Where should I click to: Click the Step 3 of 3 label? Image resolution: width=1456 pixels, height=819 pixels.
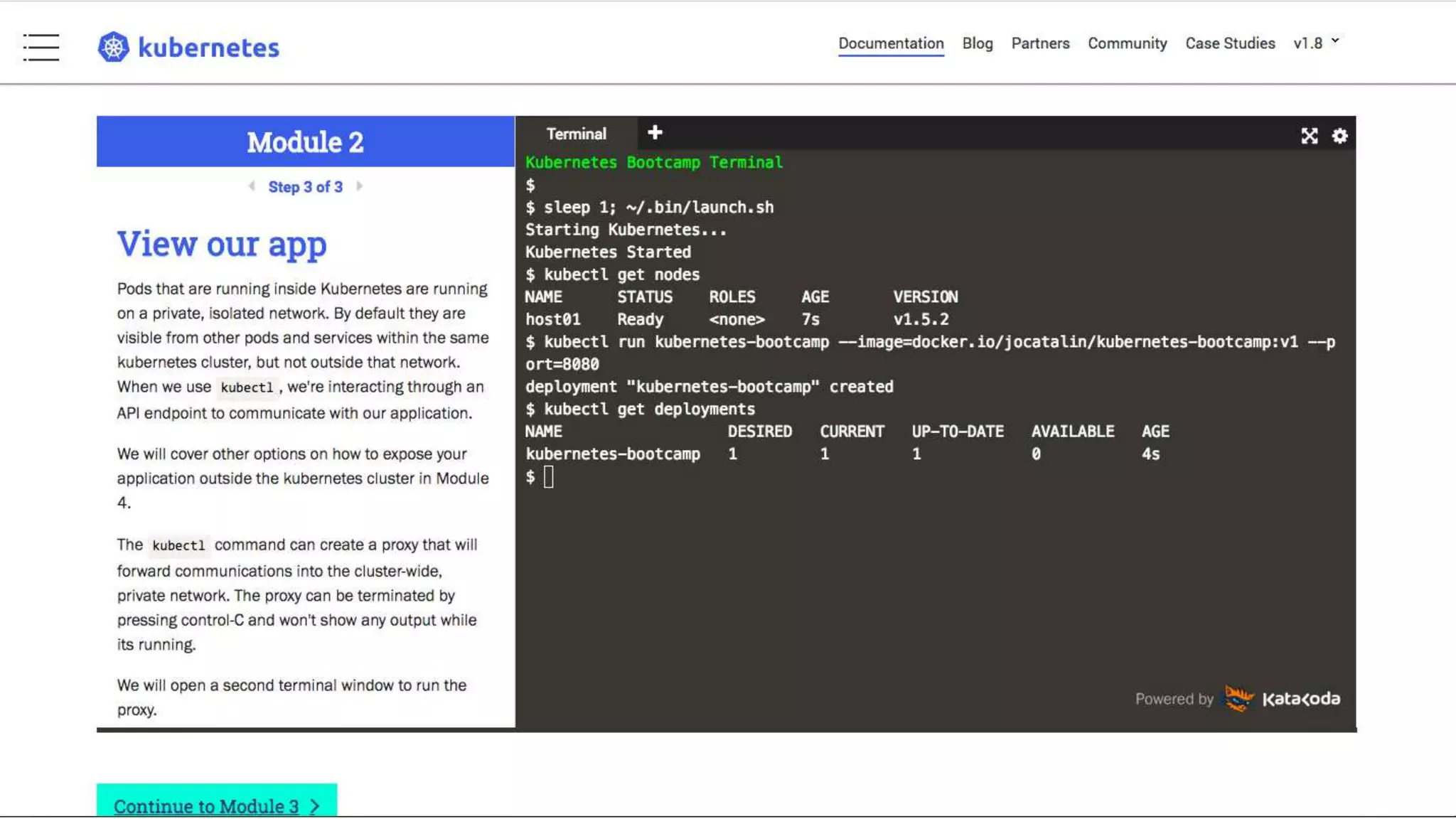[x=305, y=187]
